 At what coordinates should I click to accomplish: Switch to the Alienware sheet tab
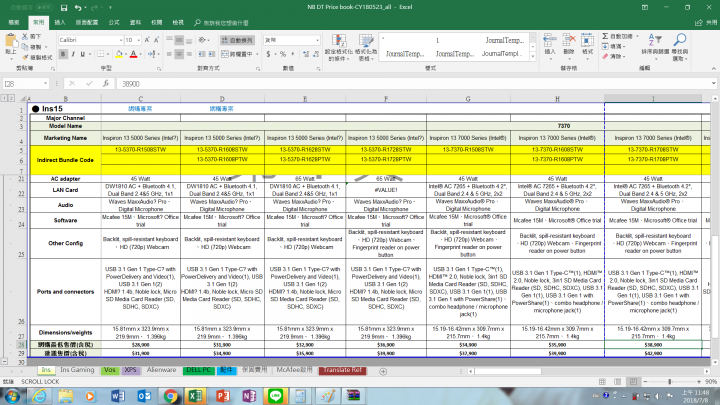(161, 370)
